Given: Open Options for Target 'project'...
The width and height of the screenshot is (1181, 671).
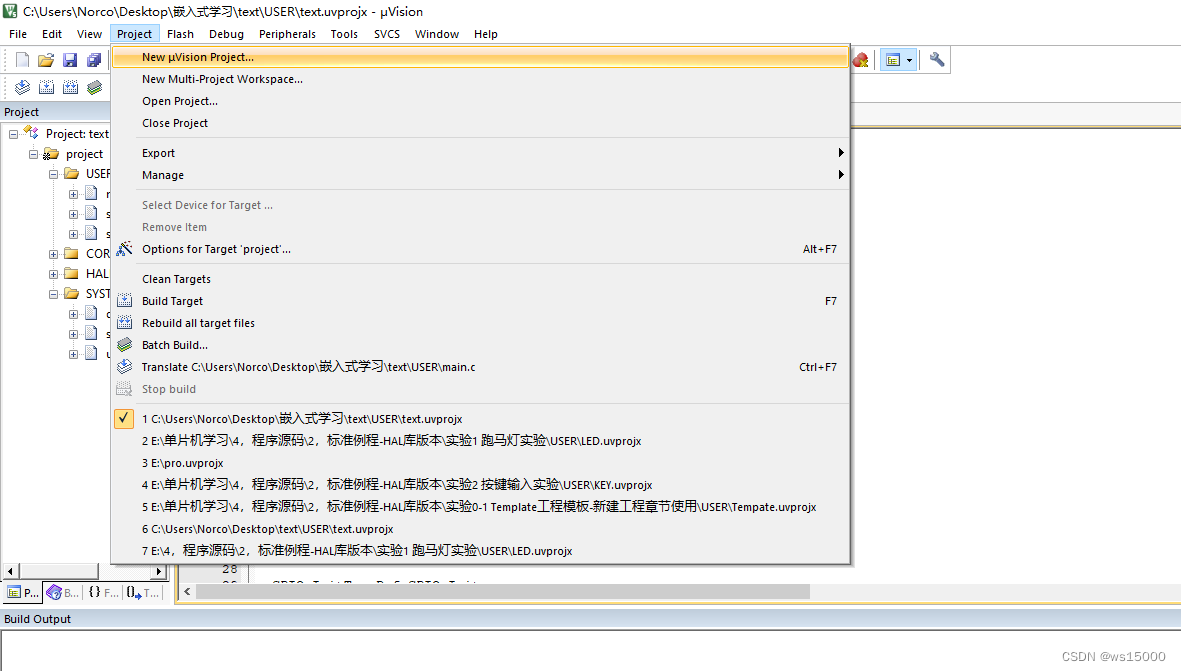Looking at the screenshot, I should [481, 249].
